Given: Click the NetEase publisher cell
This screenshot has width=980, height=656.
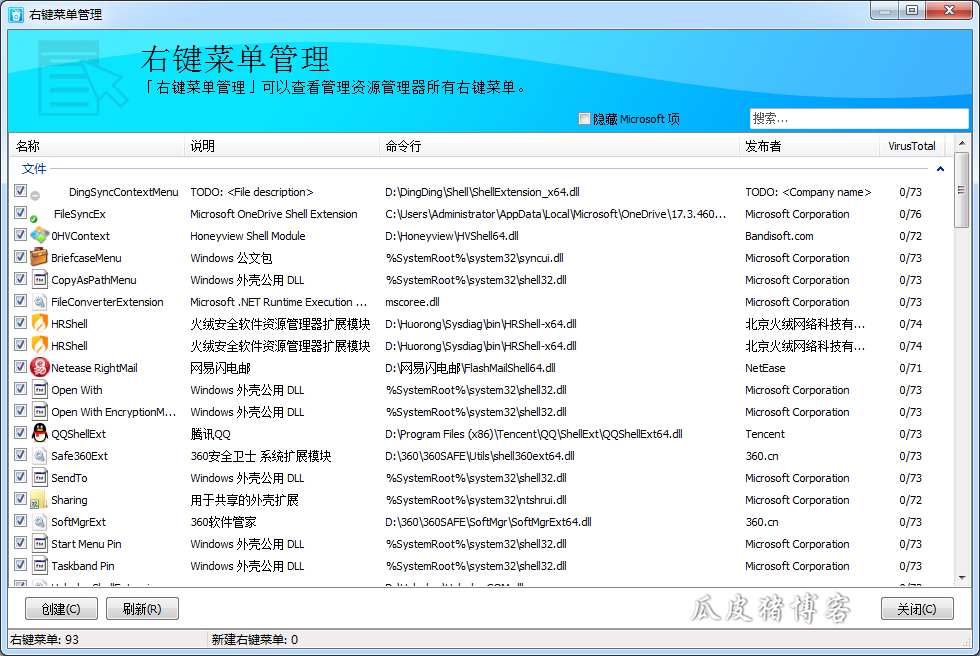Looking at the screenshot, I should pos(765,368).
